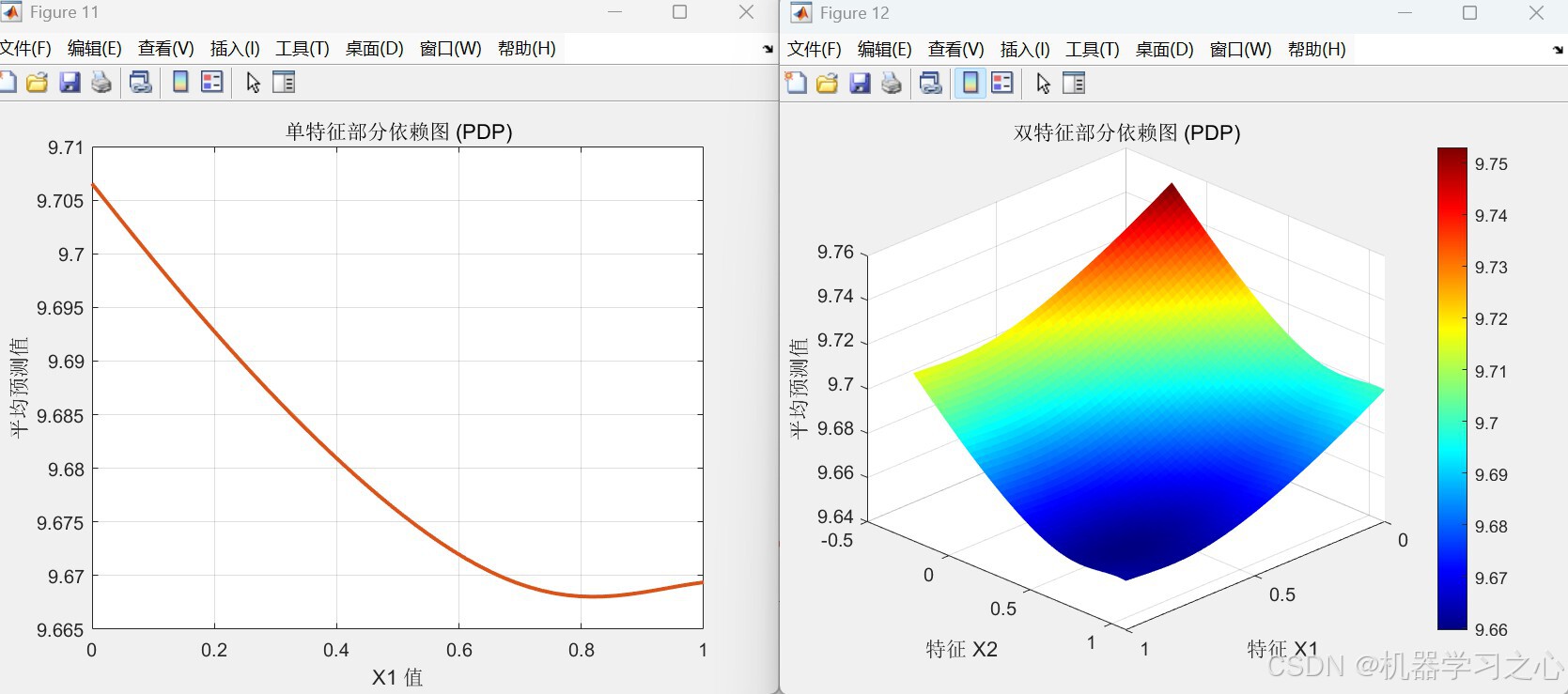This screenshot has height=694, width=1568.
Task: Toggle Insert Legend in Figure 12 toolbar
Action: point(1002,84)
